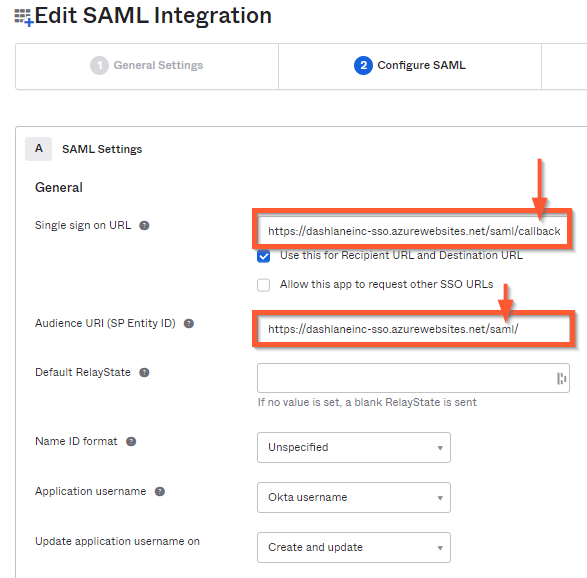The image size is (587, 578).
Task: Click the app grid icon beside Edit SAML Integration
Action: tap(23, 17)
